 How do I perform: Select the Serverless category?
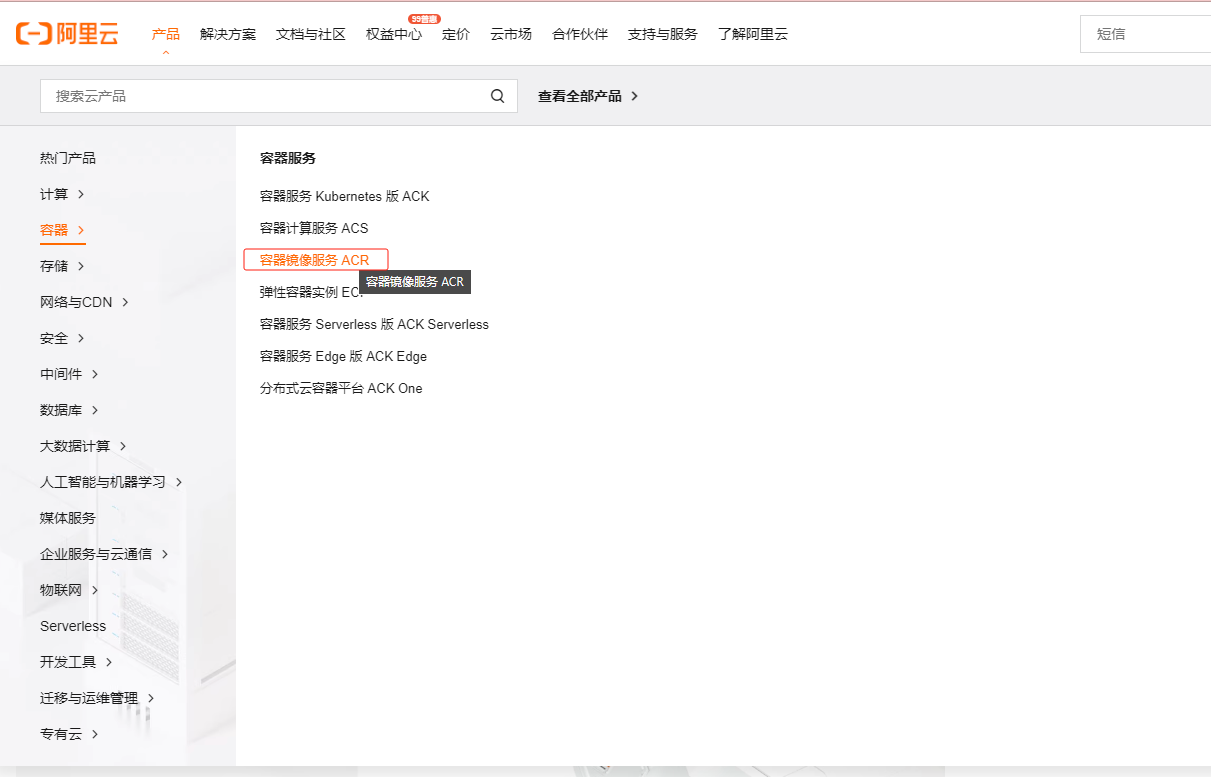[73, 626]
